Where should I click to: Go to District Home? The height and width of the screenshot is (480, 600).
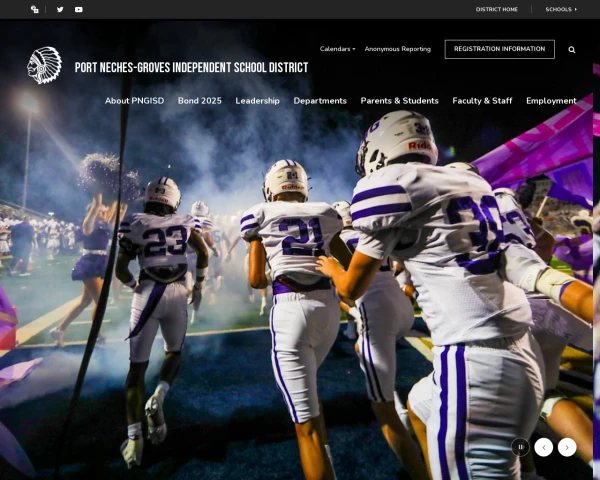497,10
